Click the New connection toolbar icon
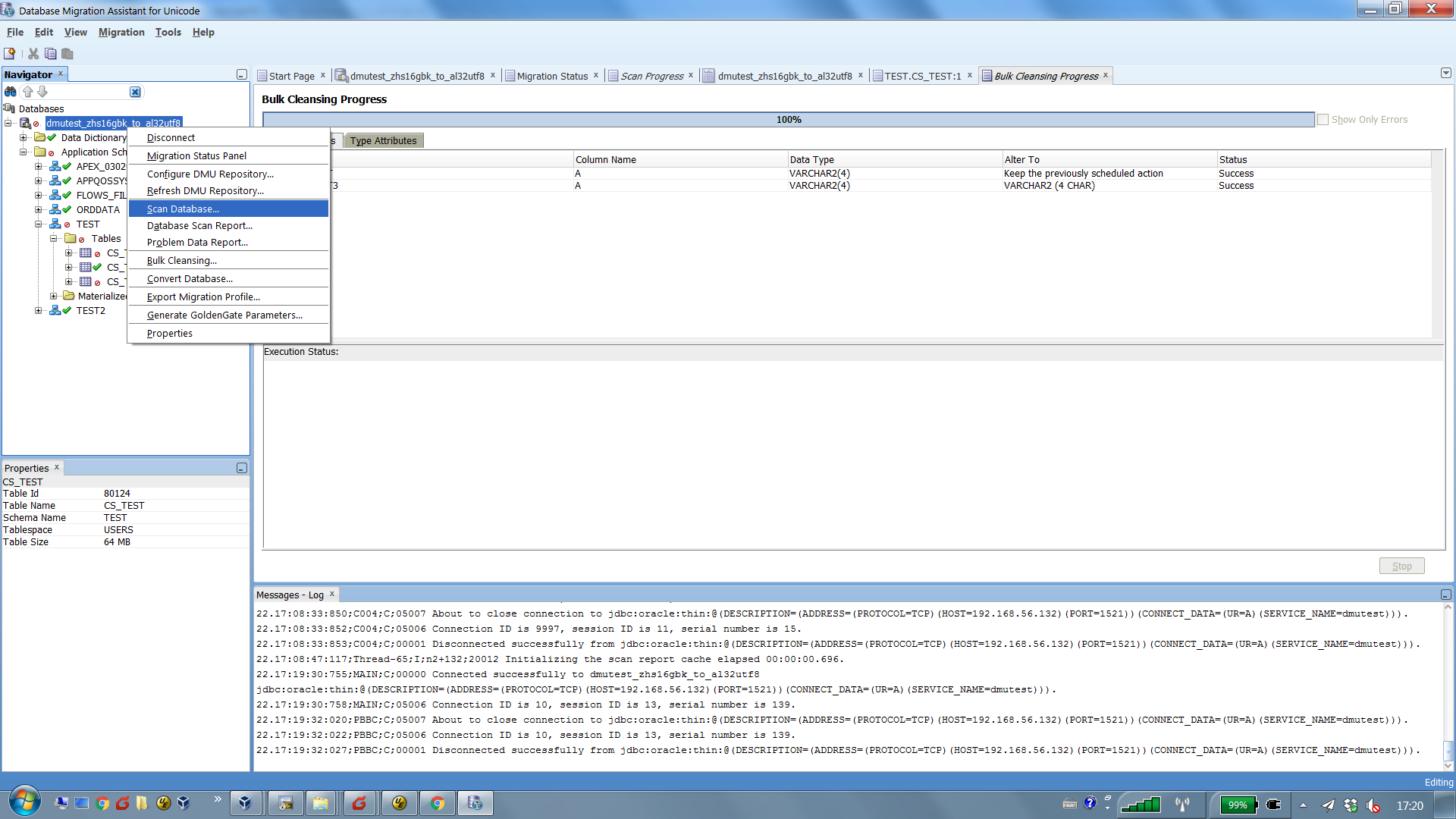The width and height of the screenshot is (1456, 819). pos(10,54)
